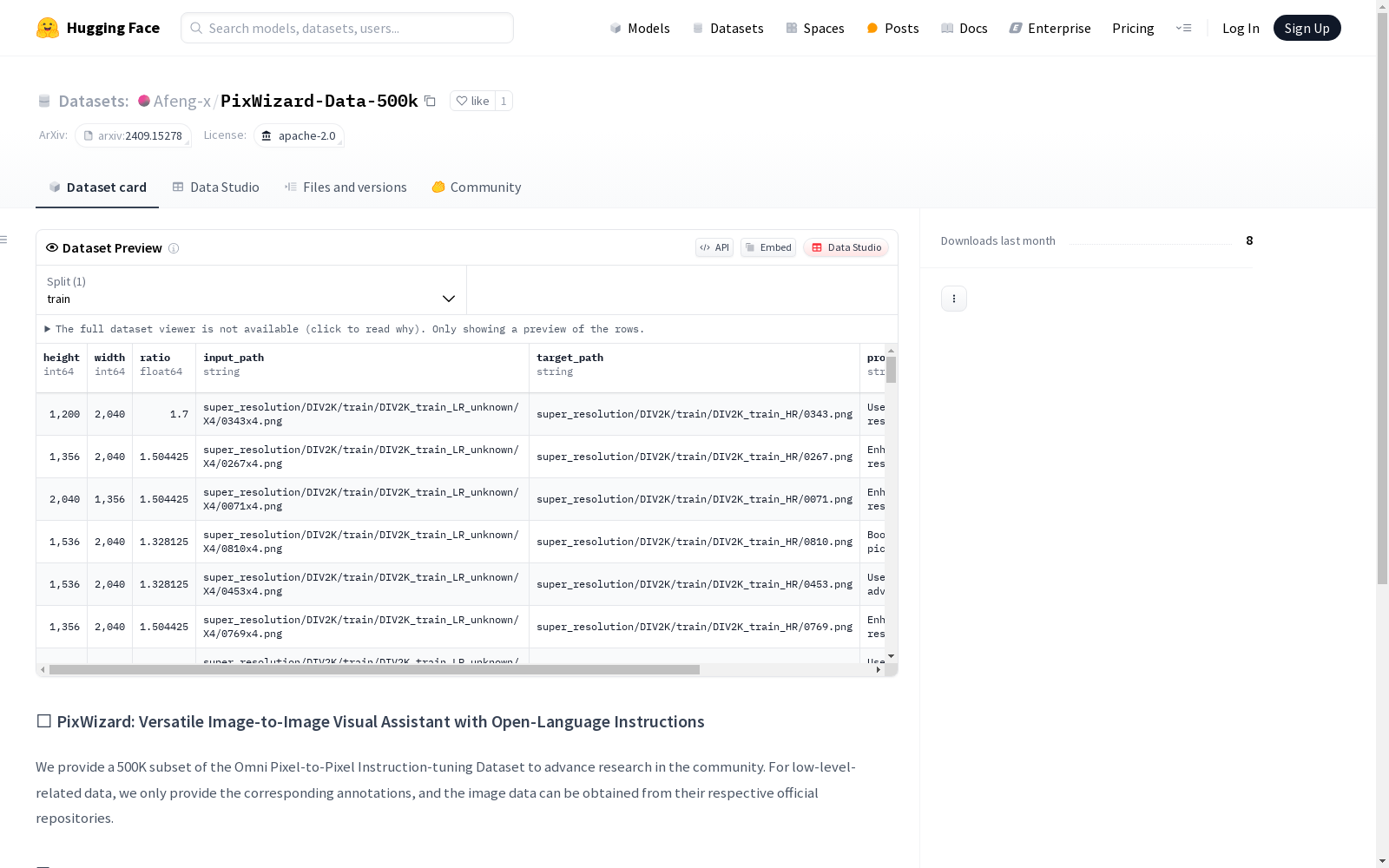Click the Sign Up button
The image size is (1389, 868).
pyautogui.click(x=1307, y=28)
